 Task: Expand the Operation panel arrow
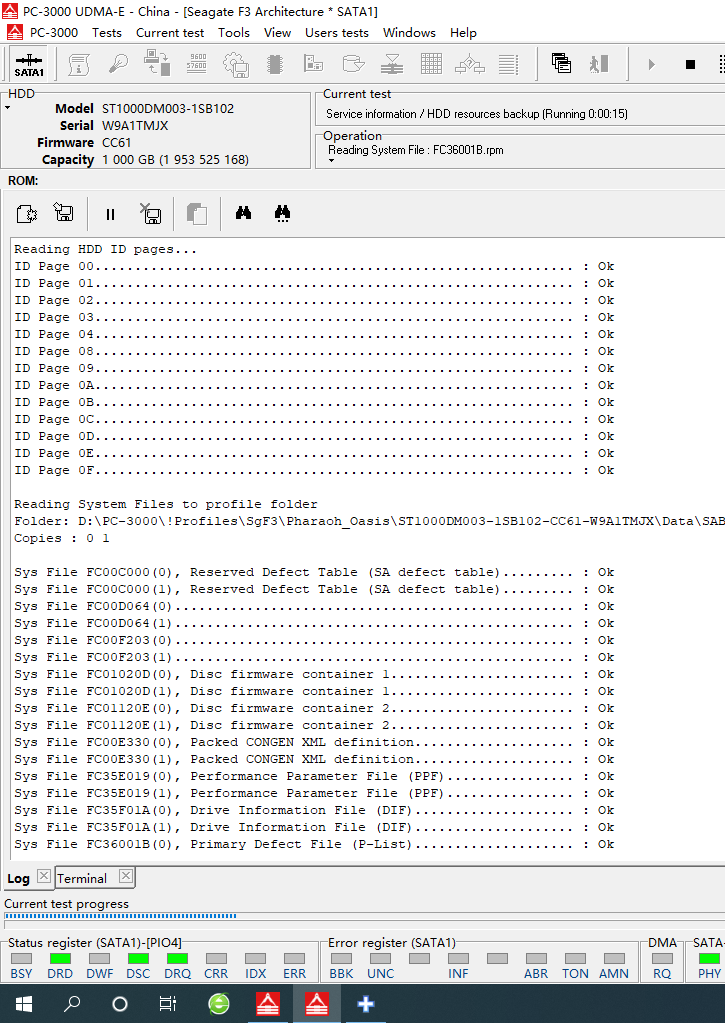coord(332,160)
